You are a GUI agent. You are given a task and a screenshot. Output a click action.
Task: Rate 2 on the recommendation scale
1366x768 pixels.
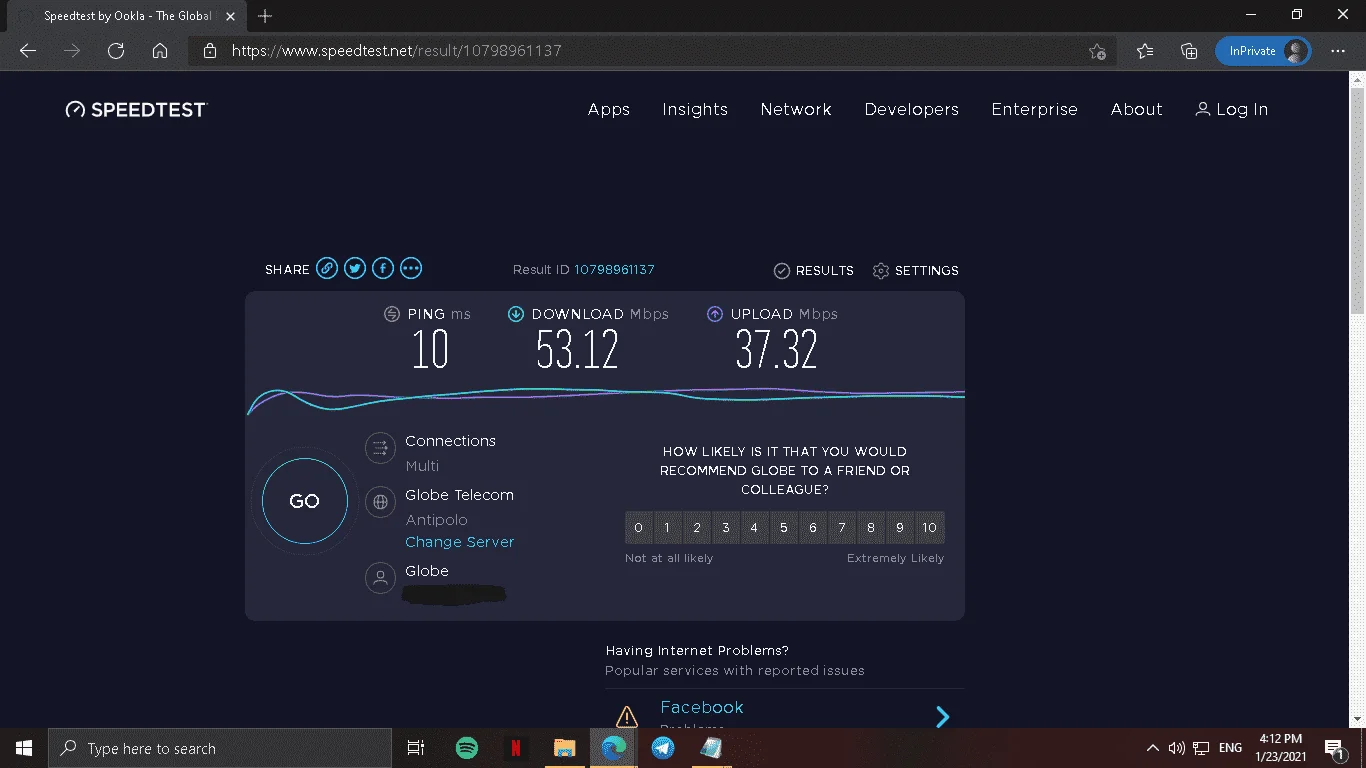697,528
